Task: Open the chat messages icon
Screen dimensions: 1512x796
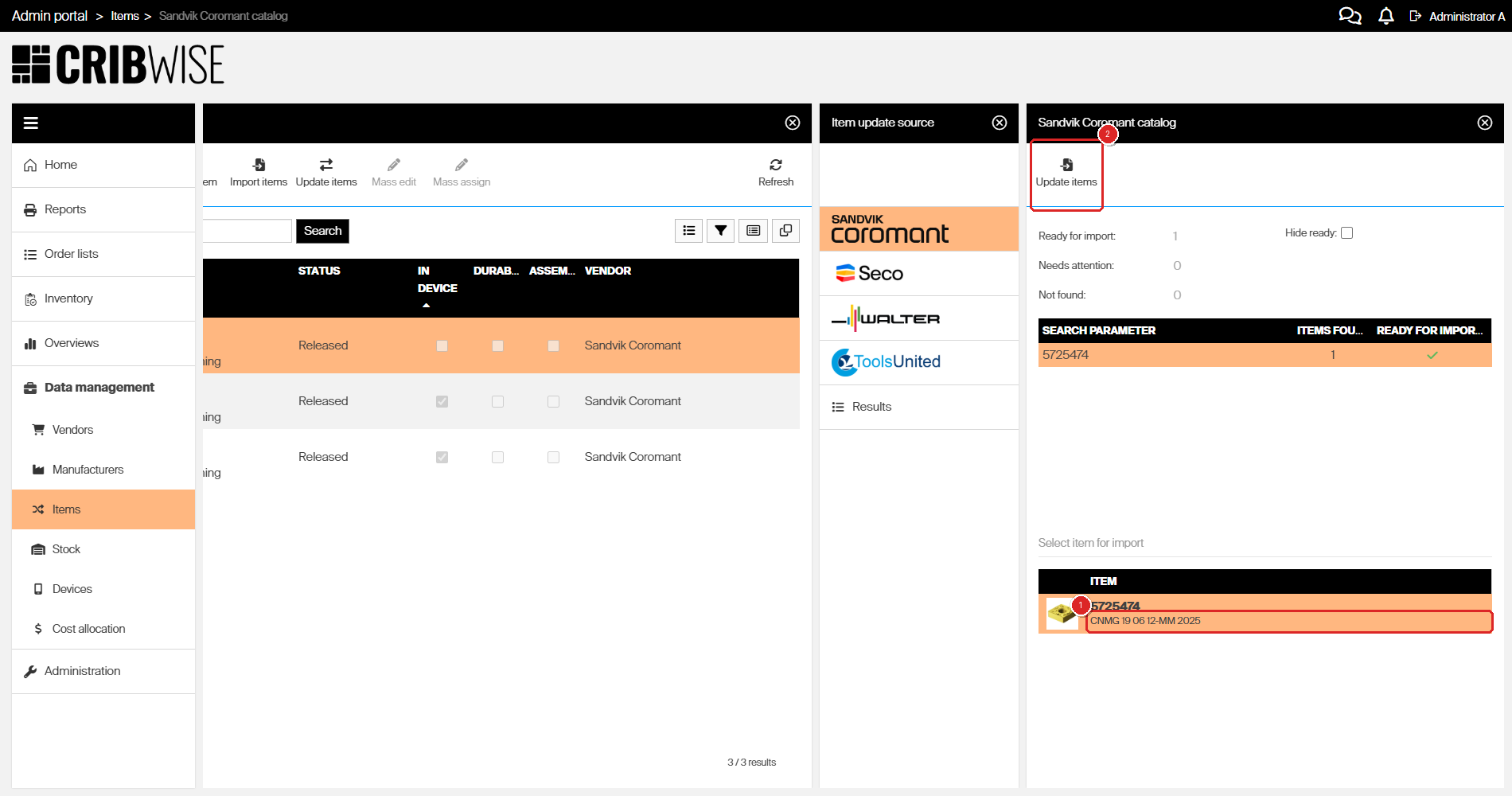Action: click(x=1350, y=16)
